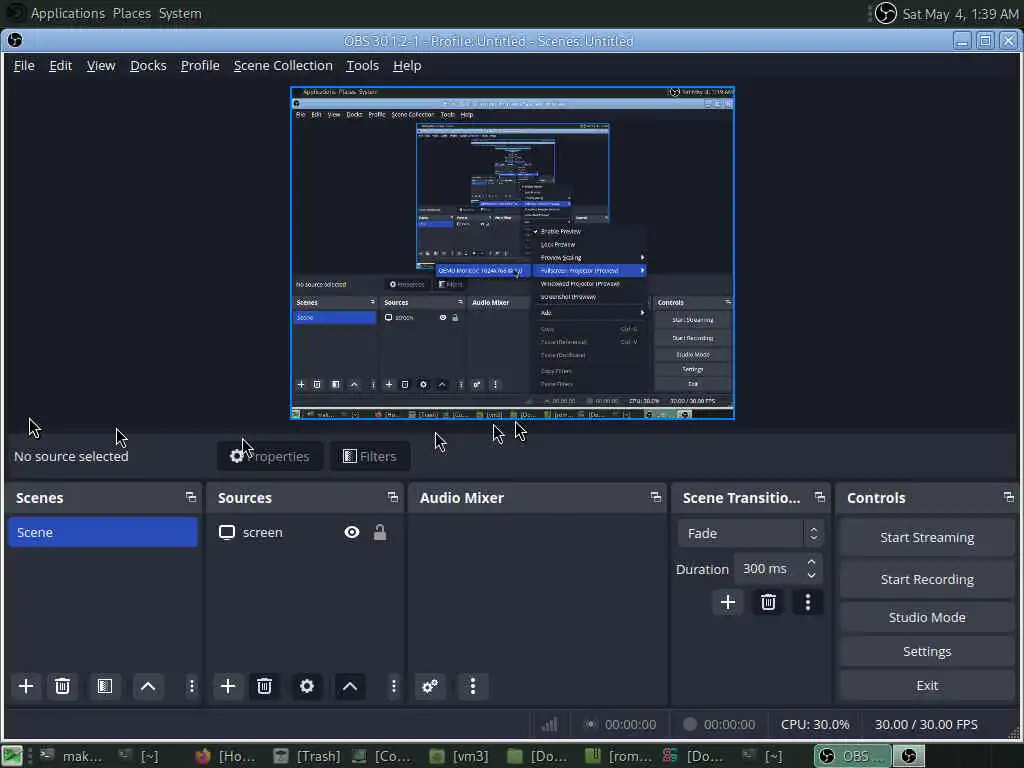Viewport: 1024px width, 768px height.
Task: Open scene filters icon in Scenes dock
Action: pos(104,686)
